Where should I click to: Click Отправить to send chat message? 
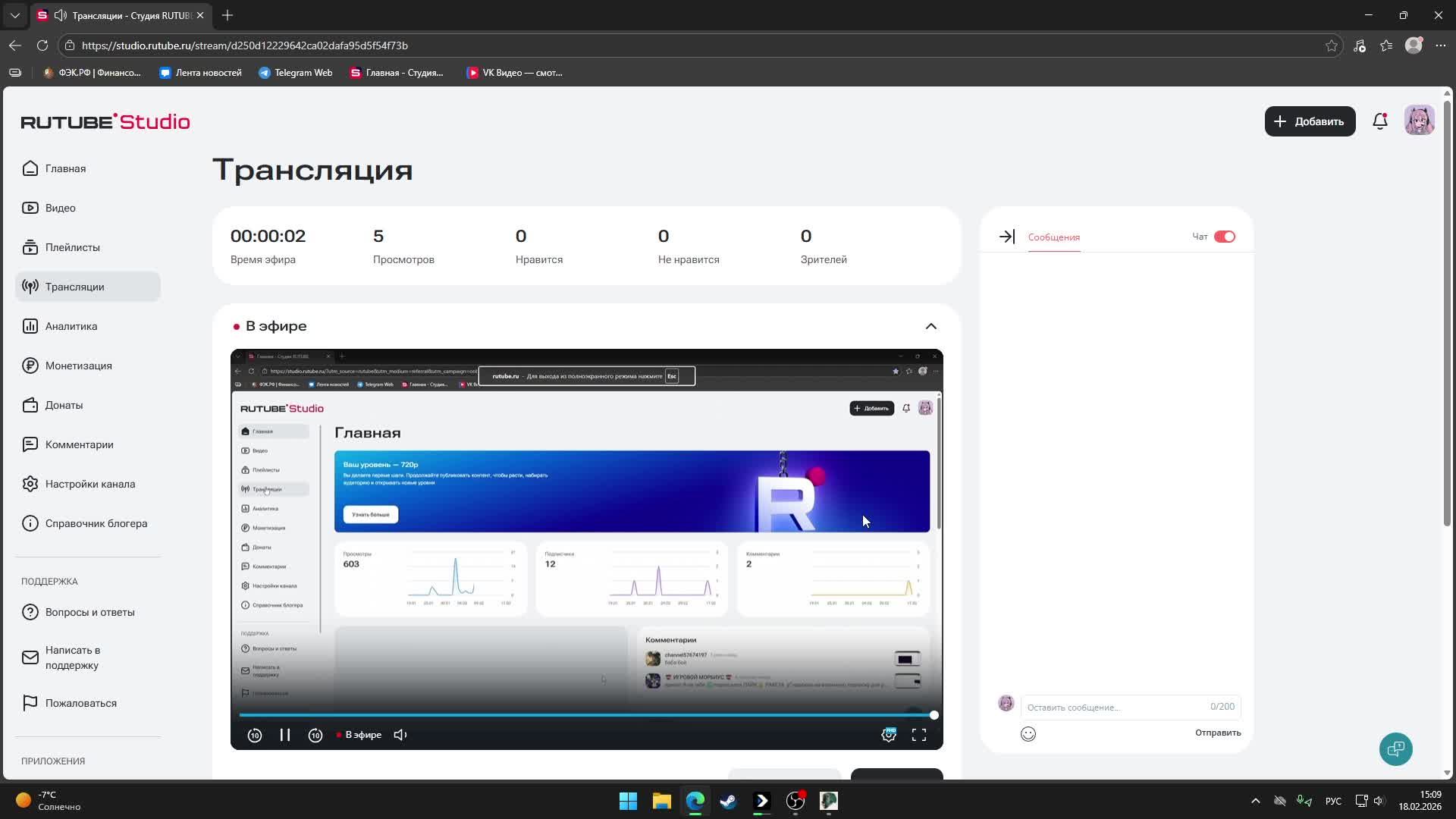point(1217,733)
